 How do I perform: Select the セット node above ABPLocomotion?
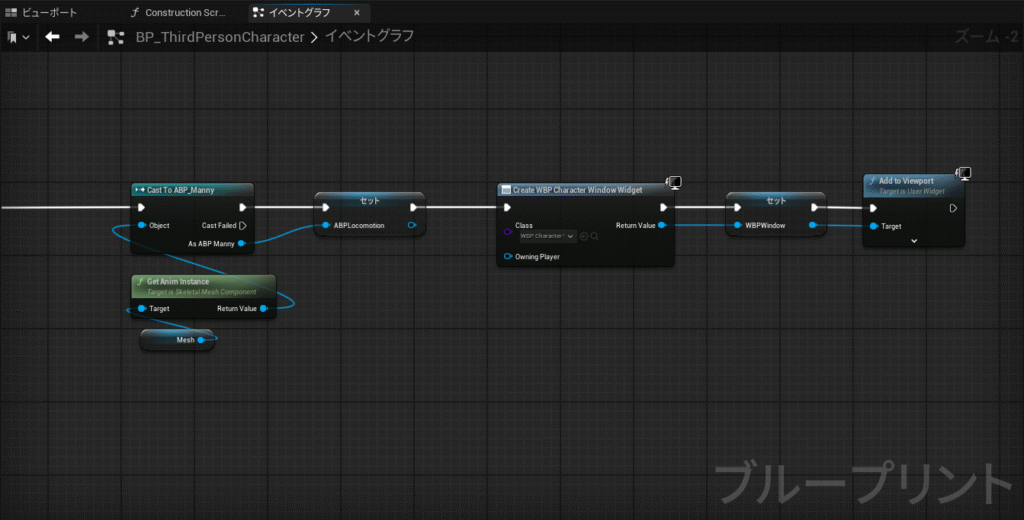point(370,200)
